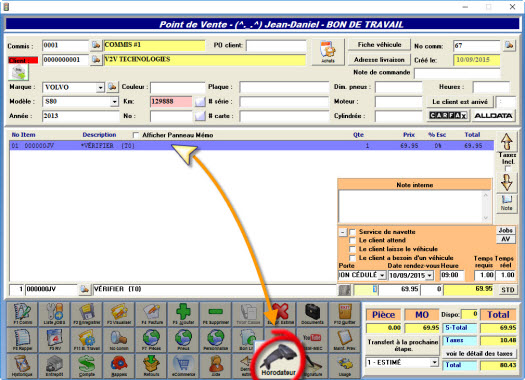Screen dimensions: 525x380
Task: Open the F9 RV calendar icon
Action: pos(55,340)
